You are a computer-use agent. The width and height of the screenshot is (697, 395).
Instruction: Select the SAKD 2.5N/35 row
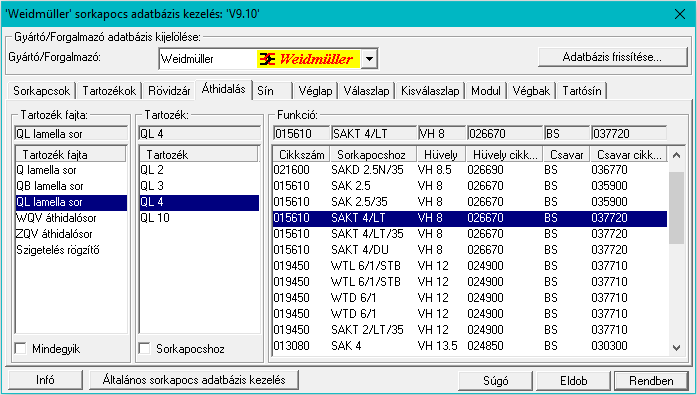[x=470, y=170]
